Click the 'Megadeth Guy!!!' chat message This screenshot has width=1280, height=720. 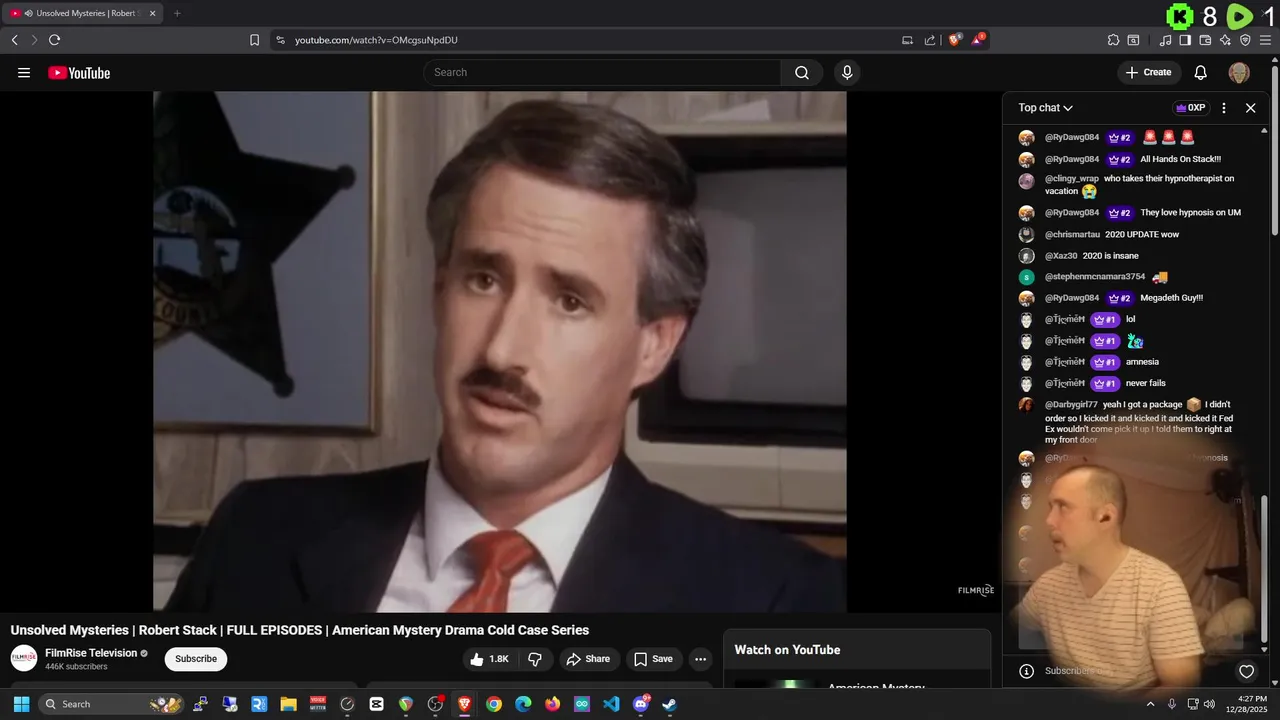click(1171, 298)
